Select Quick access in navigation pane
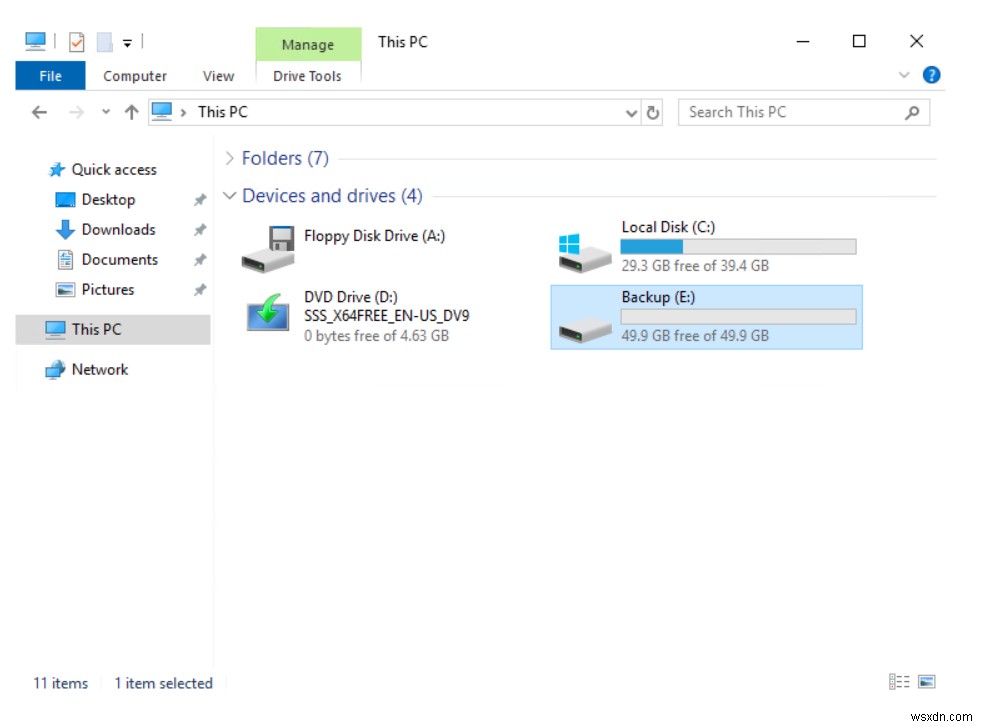Screen dimensions: 984x727 114,170
